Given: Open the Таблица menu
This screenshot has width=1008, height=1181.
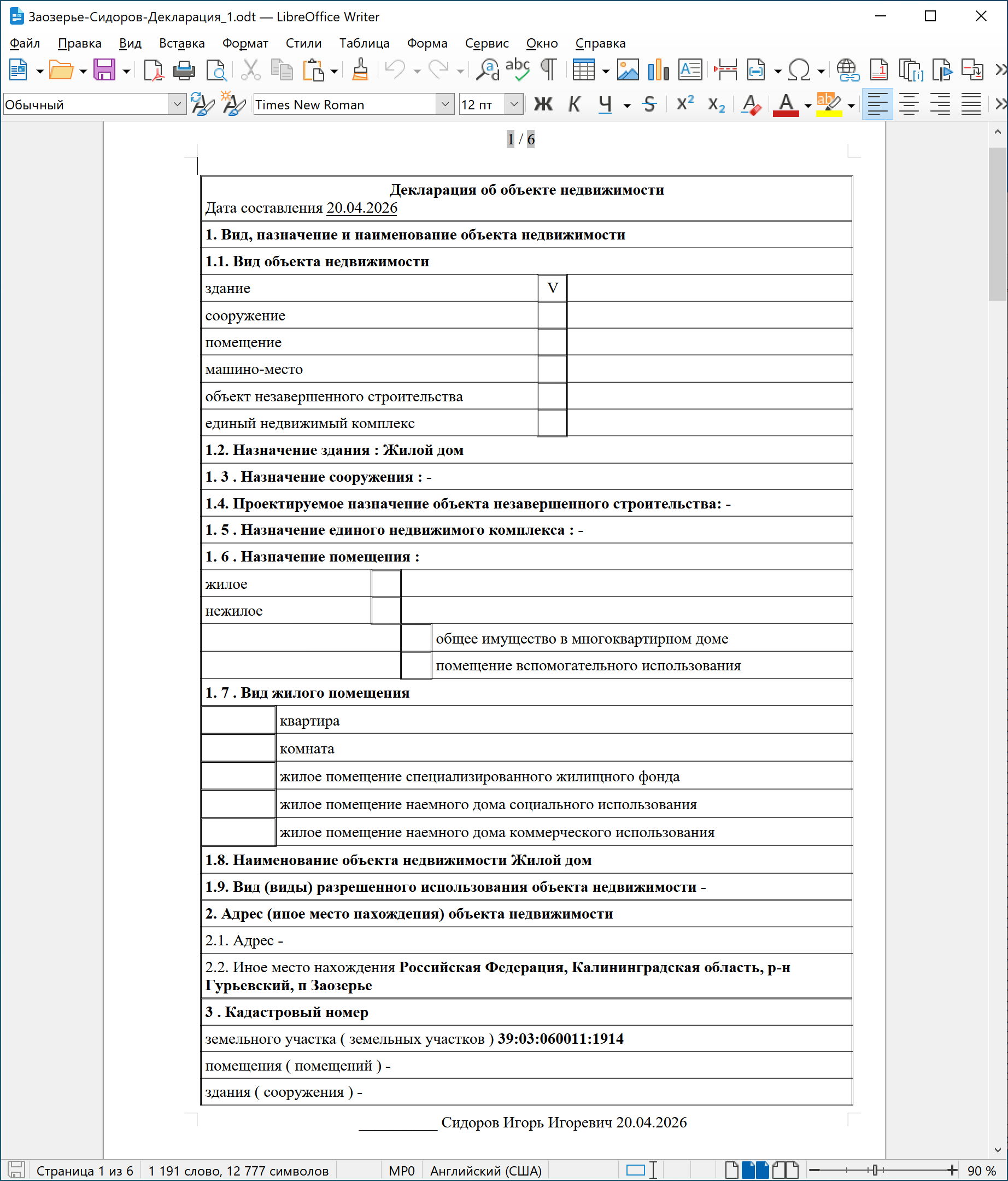Looking at the screenshot, I should [x=365, y=43].
